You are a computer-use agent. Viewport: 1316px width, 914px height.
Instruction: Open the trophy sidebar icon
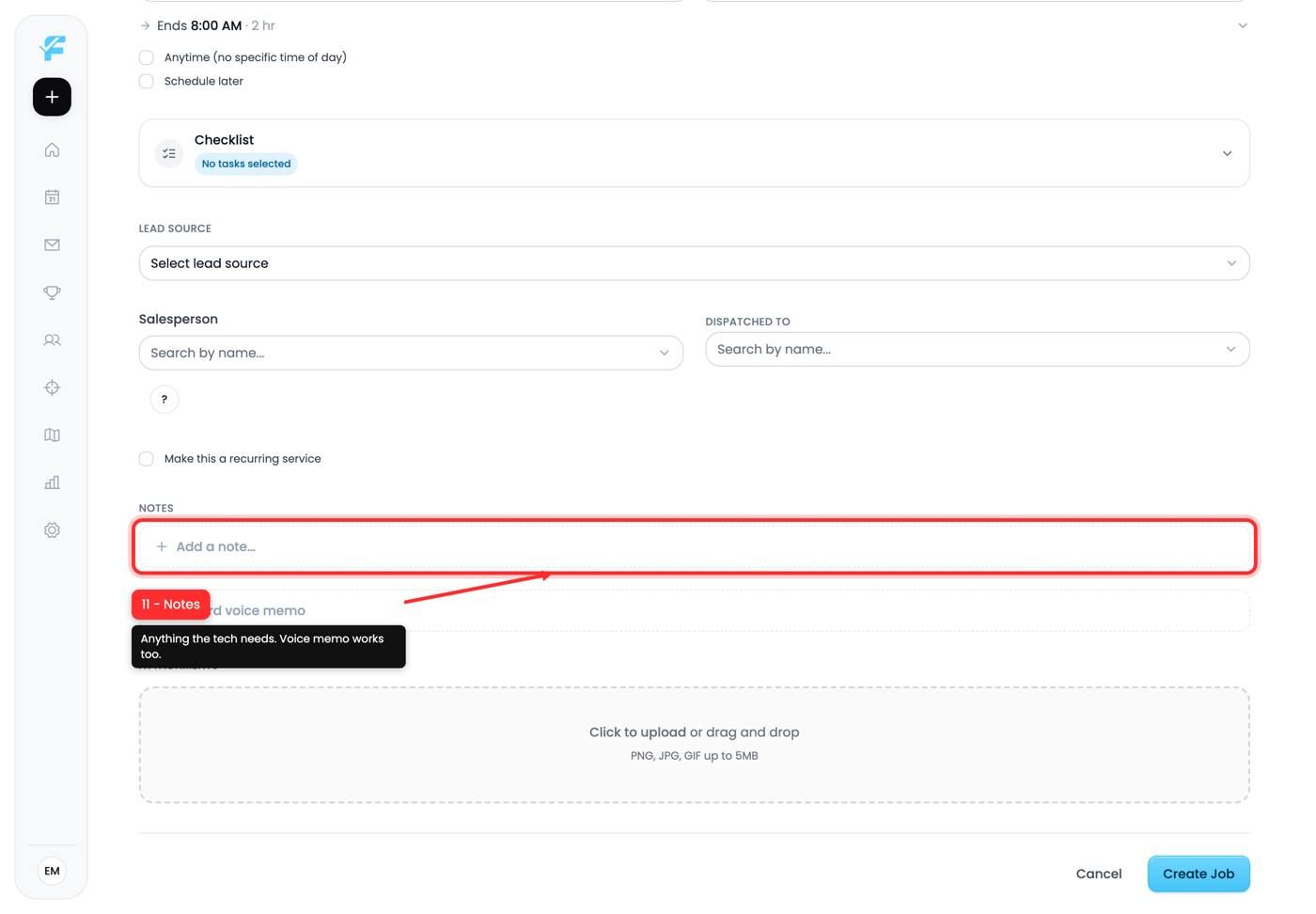[52, 292]
